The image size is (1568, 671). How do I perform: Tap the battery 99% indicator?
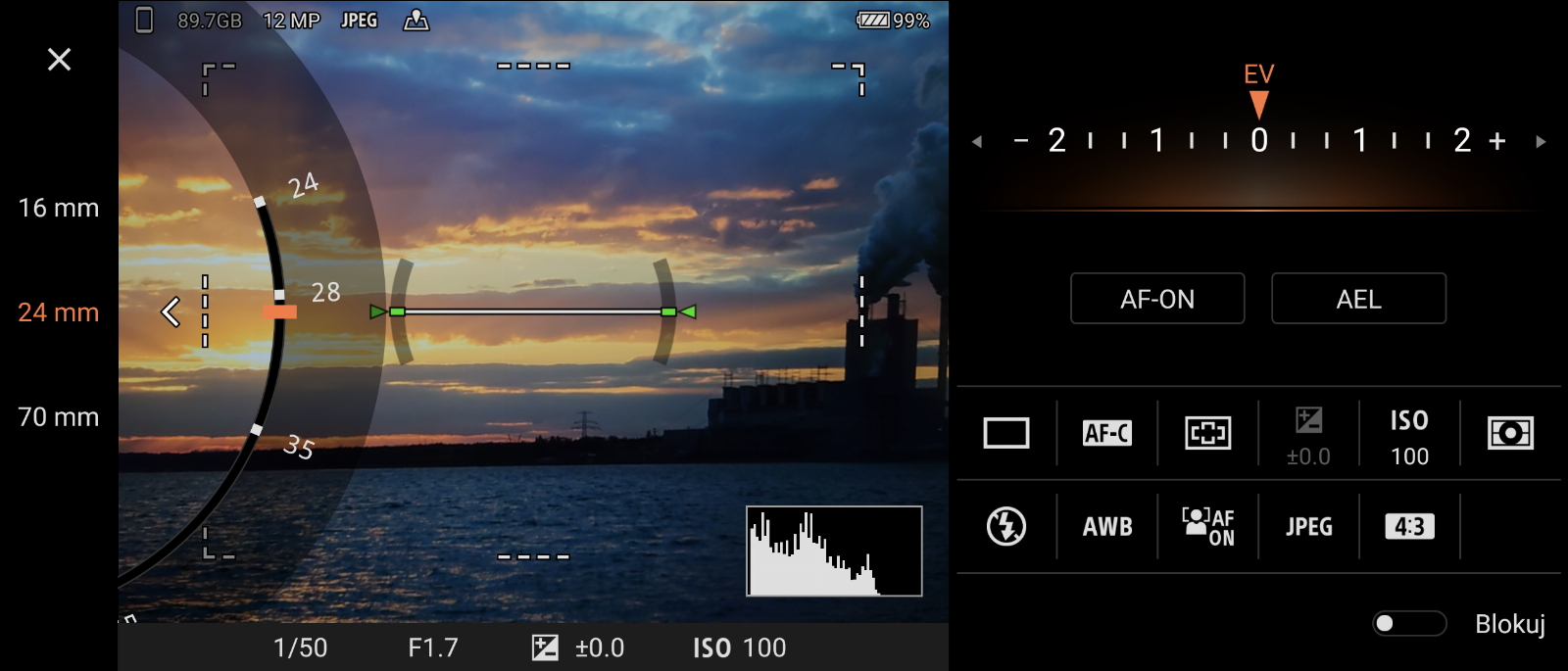point(893,21)
